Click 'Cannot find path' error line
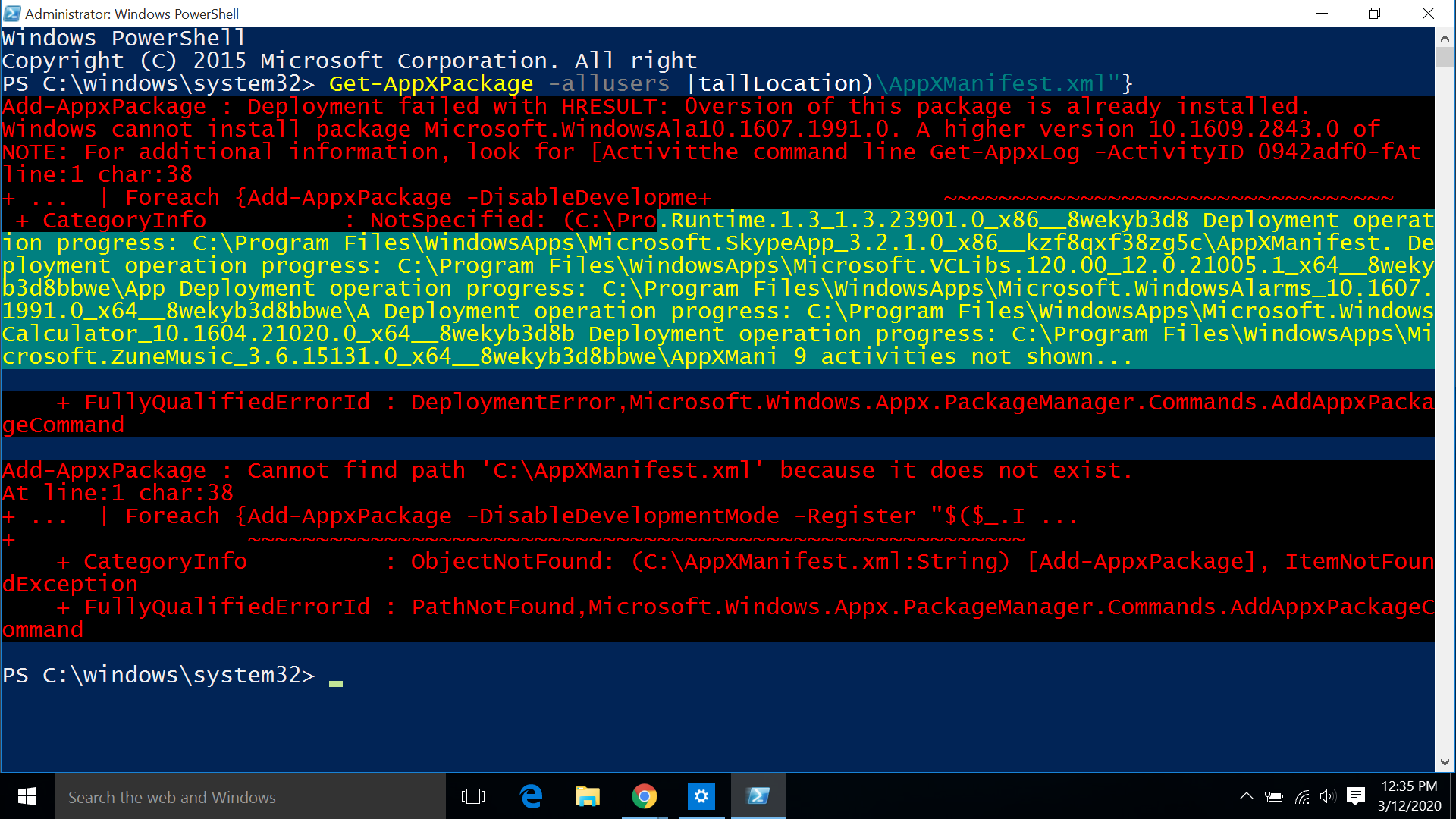Viewport: 1456px width, 819px height. click(567, 470)
